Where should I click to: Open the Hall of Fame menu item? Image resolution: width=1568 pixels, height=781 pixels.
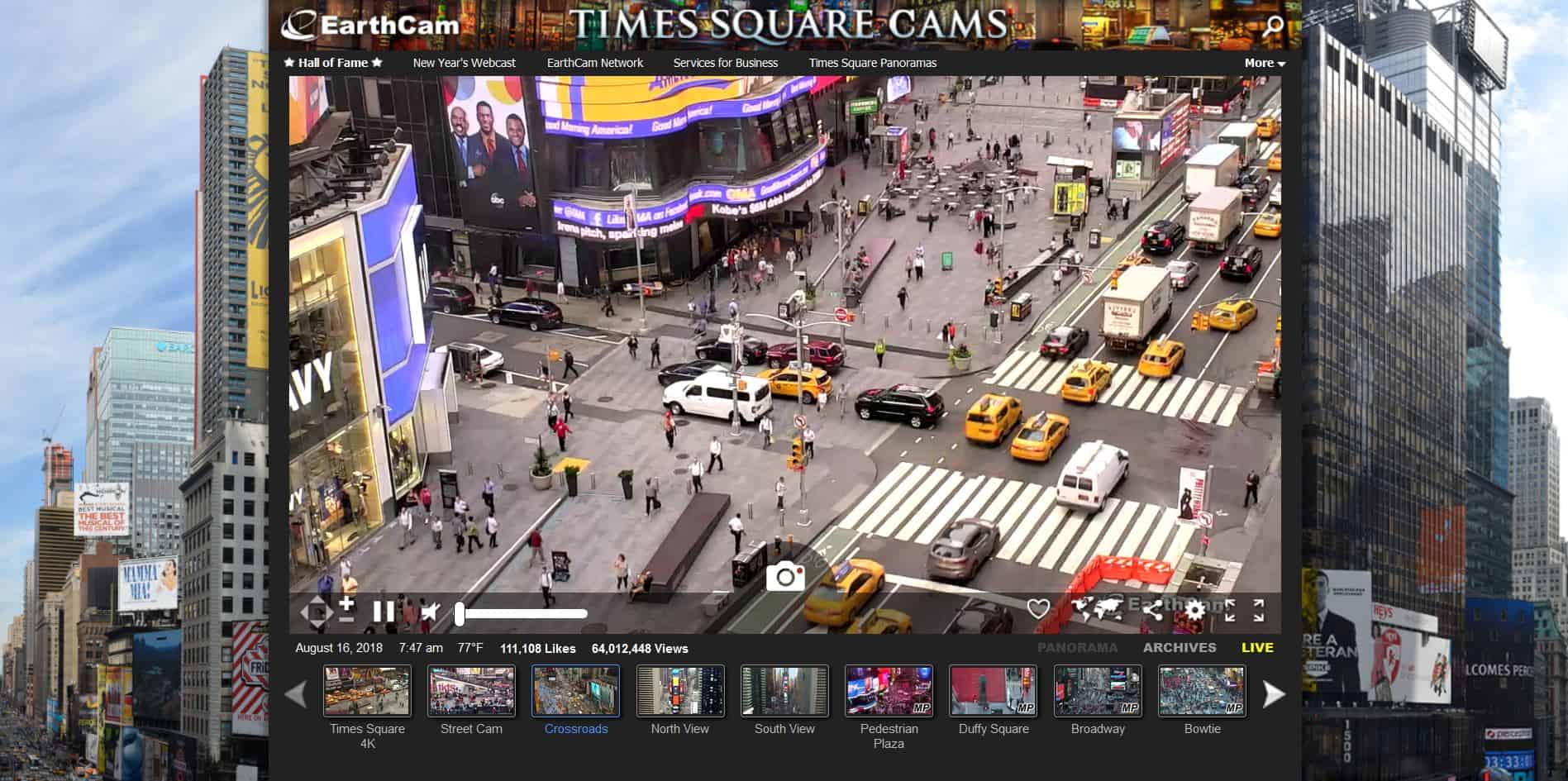333,63
